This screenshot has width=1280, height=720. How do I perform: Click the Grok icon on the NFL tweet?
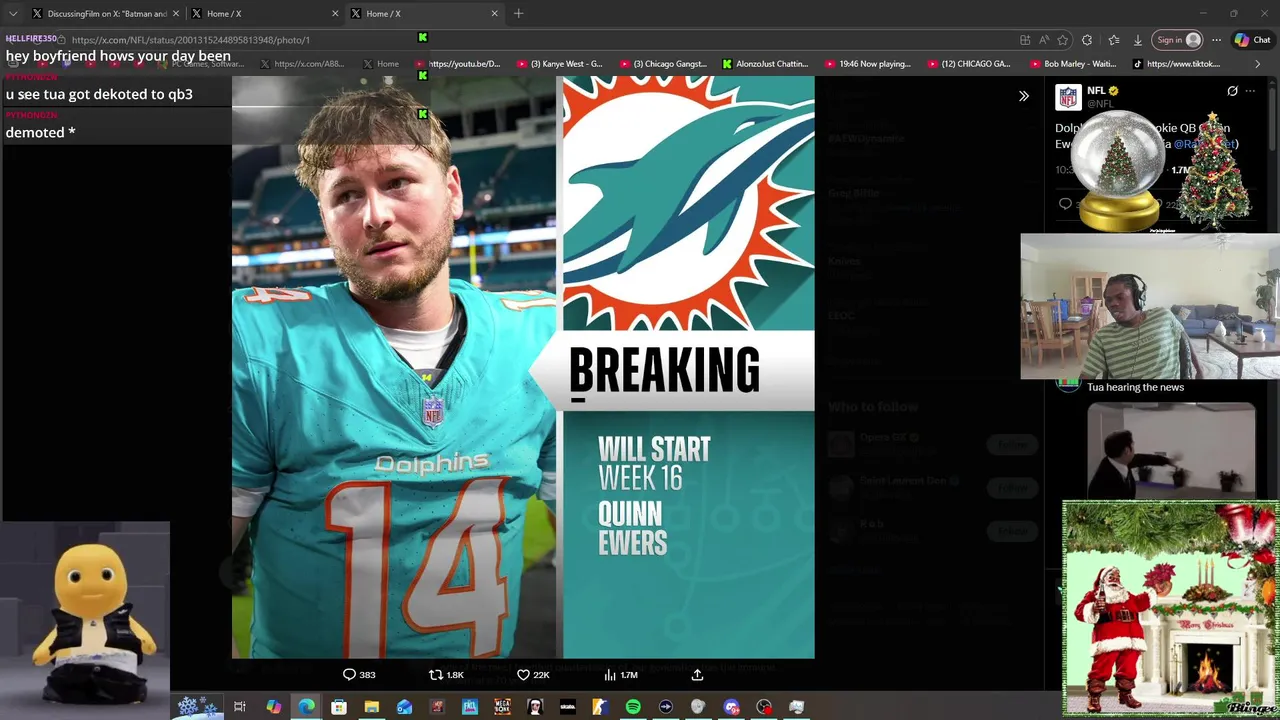(1232, 91)
